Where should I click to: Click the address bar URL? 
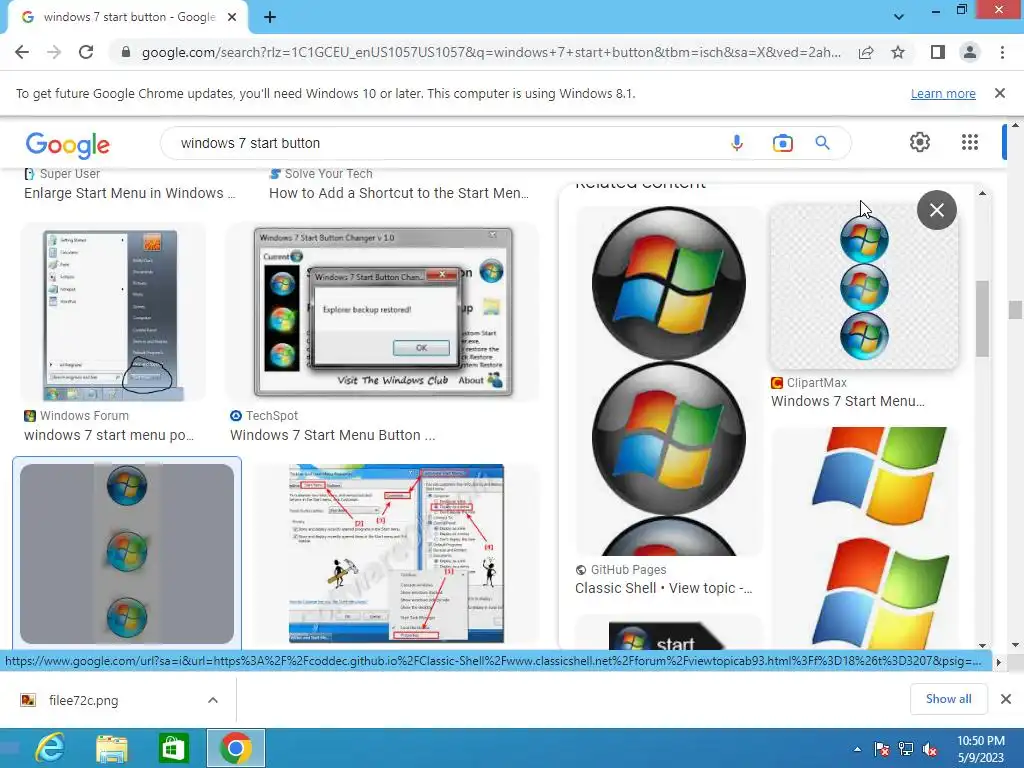click(x=490, y=52)
